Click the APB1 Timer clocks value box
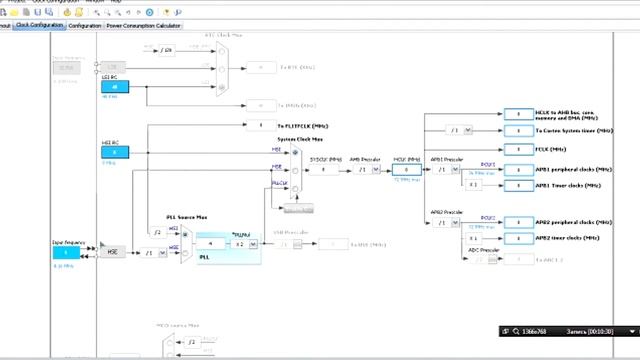The height and width of the screenshot is (360, 640). (519, 185)
